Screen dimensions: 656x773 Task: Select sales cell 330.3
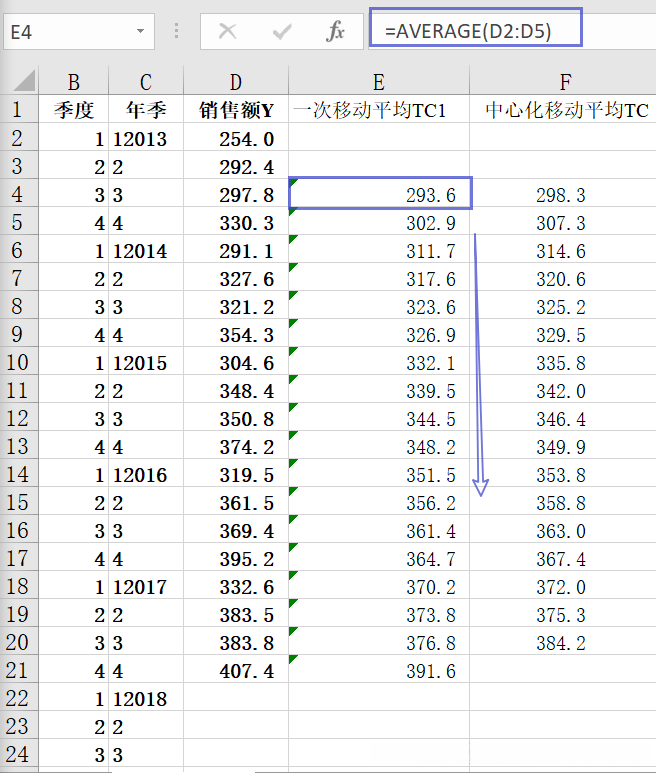[x=236, y=221]
